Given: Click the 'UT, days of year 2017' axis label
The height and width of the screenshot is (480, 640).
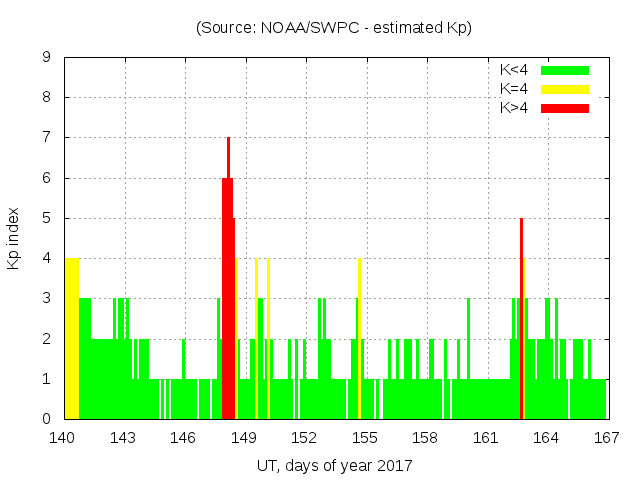Looking at the screenshot, I should coord(334,465).
